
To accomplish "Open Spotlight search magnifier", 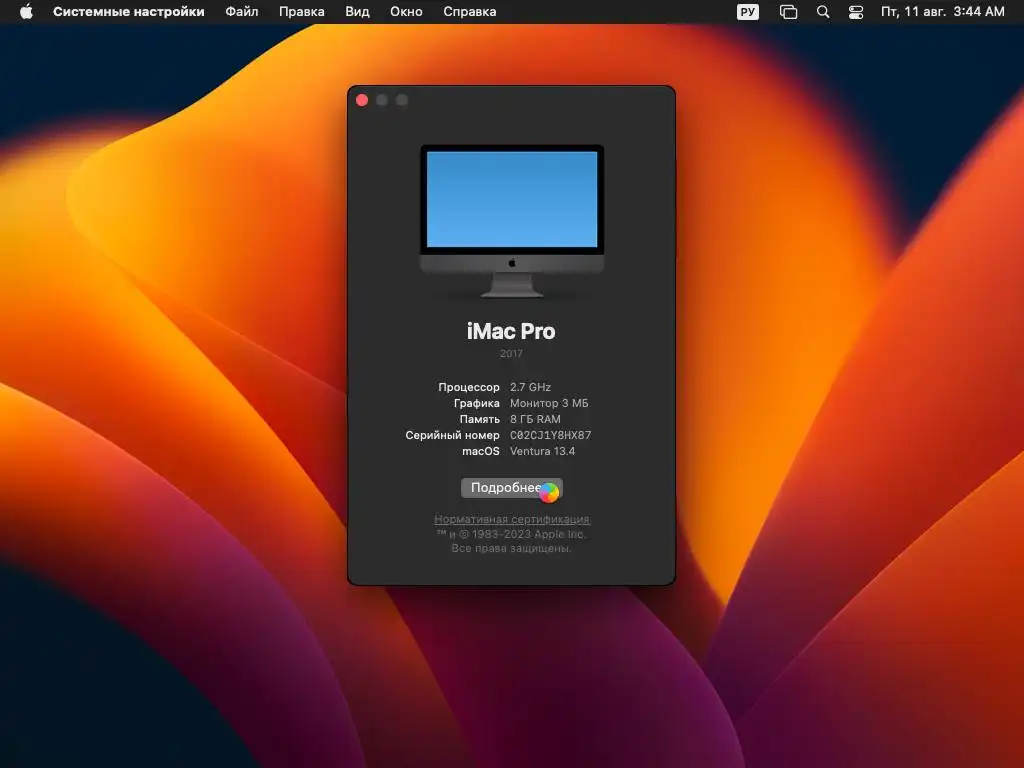I will pos(823,12).
